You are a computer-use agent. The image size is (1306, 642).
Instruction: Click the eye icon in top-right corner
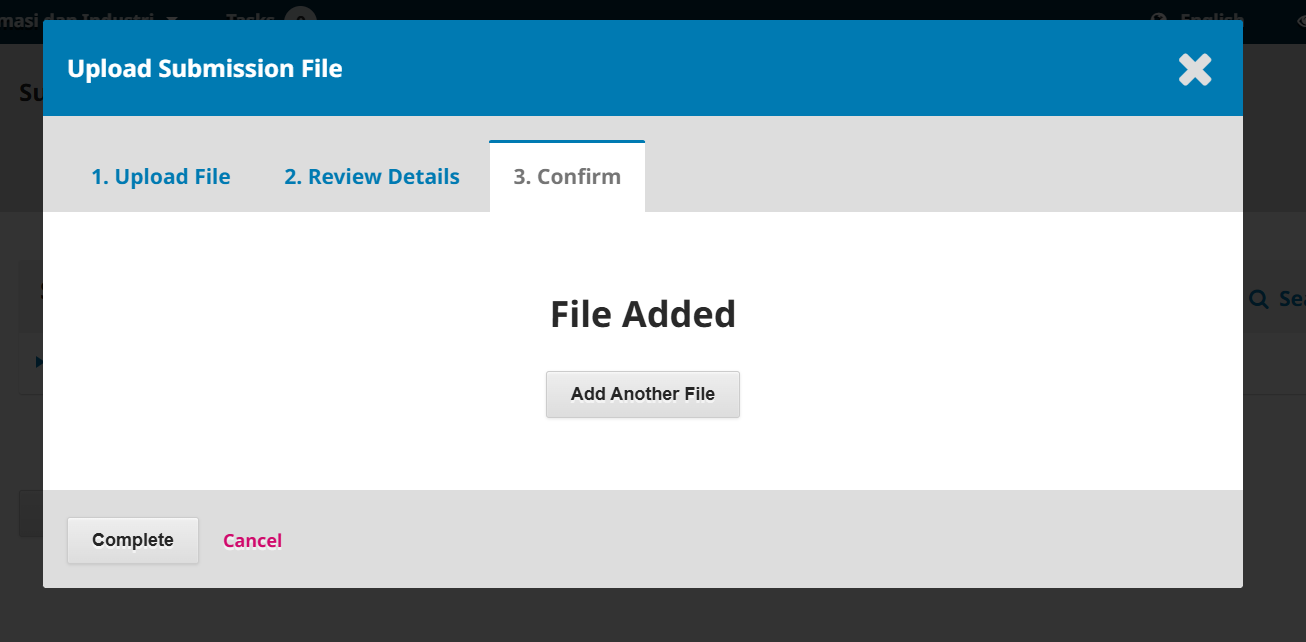[1298, 18]
